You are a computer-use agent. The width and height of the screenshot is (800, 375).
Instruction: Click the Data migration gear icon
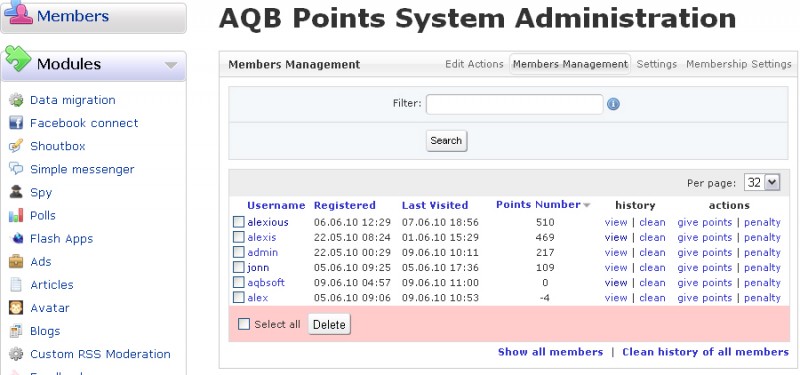pyautogui.click(x=16, y=100)
